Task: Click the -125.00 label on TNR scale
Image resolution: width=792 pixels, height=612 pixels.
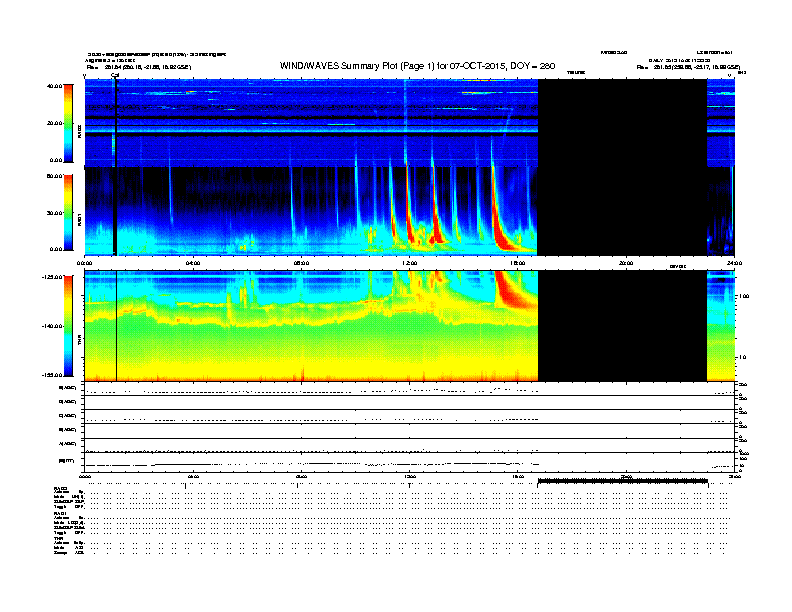Action: (53, 277)
